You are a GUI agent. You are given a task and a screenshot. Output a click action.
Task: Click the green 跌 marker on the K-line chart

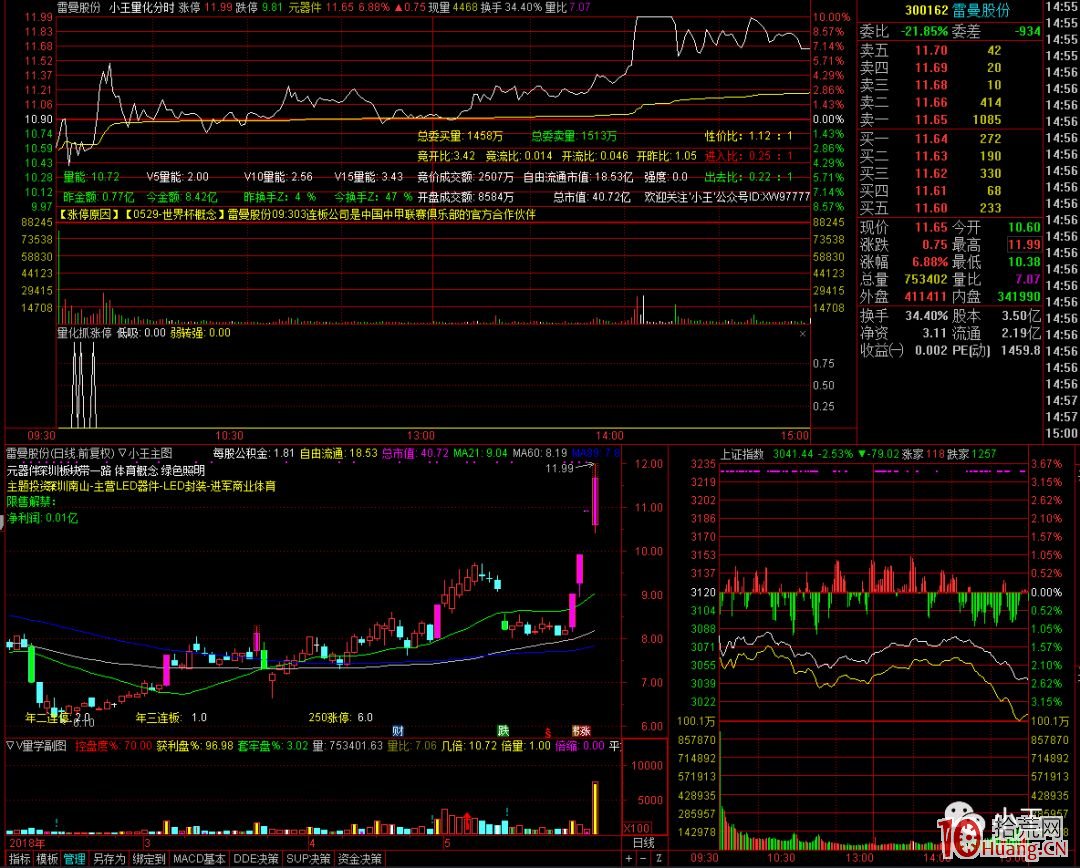point(503,730)
